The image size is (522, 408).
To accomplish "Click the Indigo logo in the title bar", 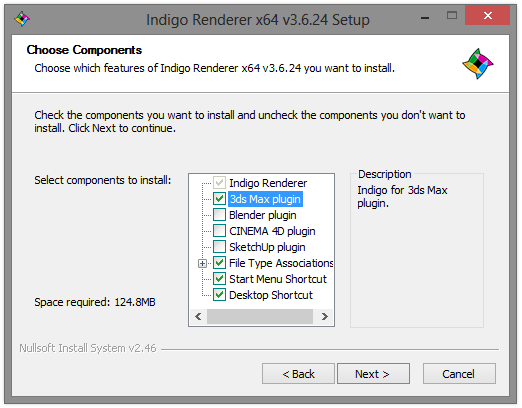I will click(x=22, y=19).
